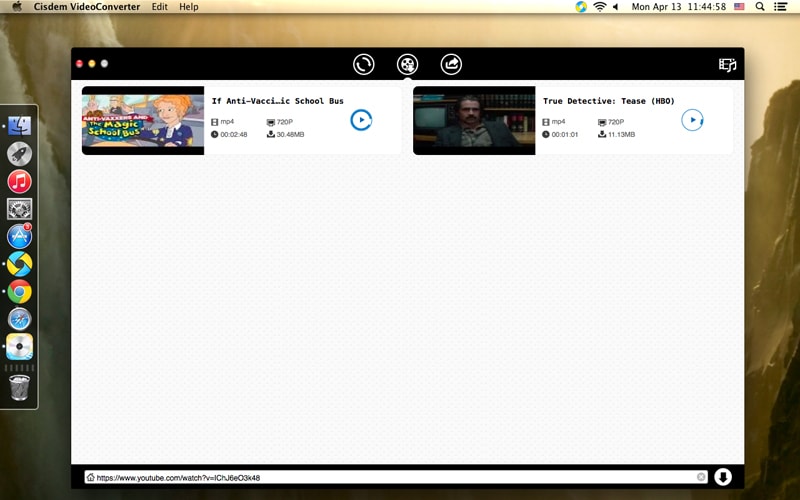This screenshot has height=500, width=800.
Task: Click the YouTube URL input field
Action: point(396,478)
